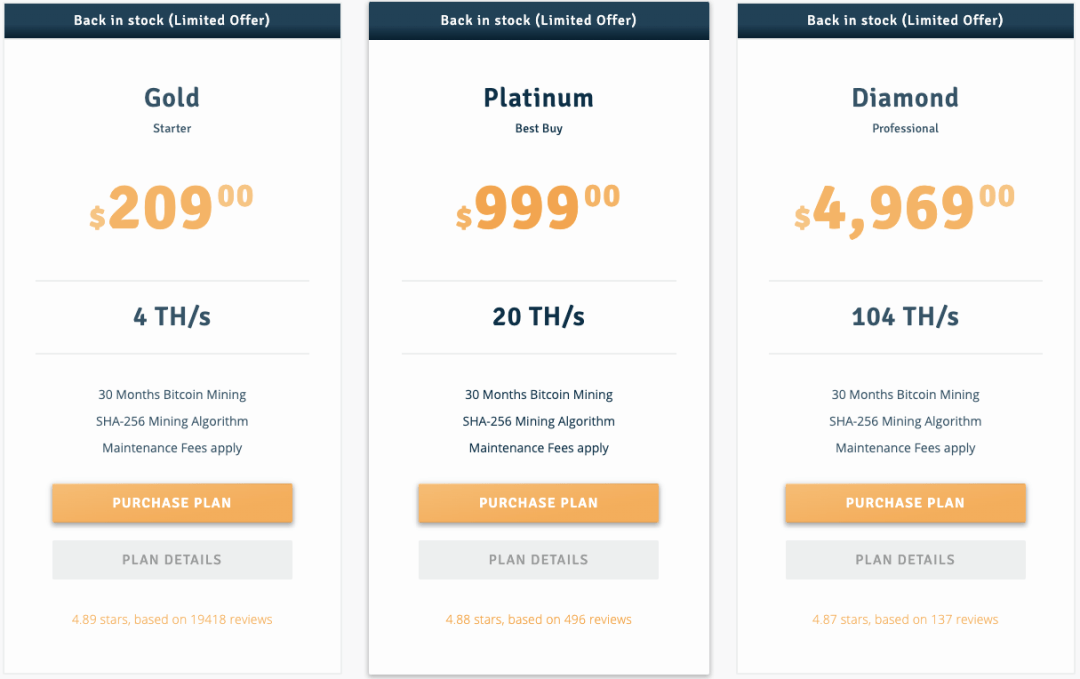Click Gold's Back in stock banner

click(172, 20)
